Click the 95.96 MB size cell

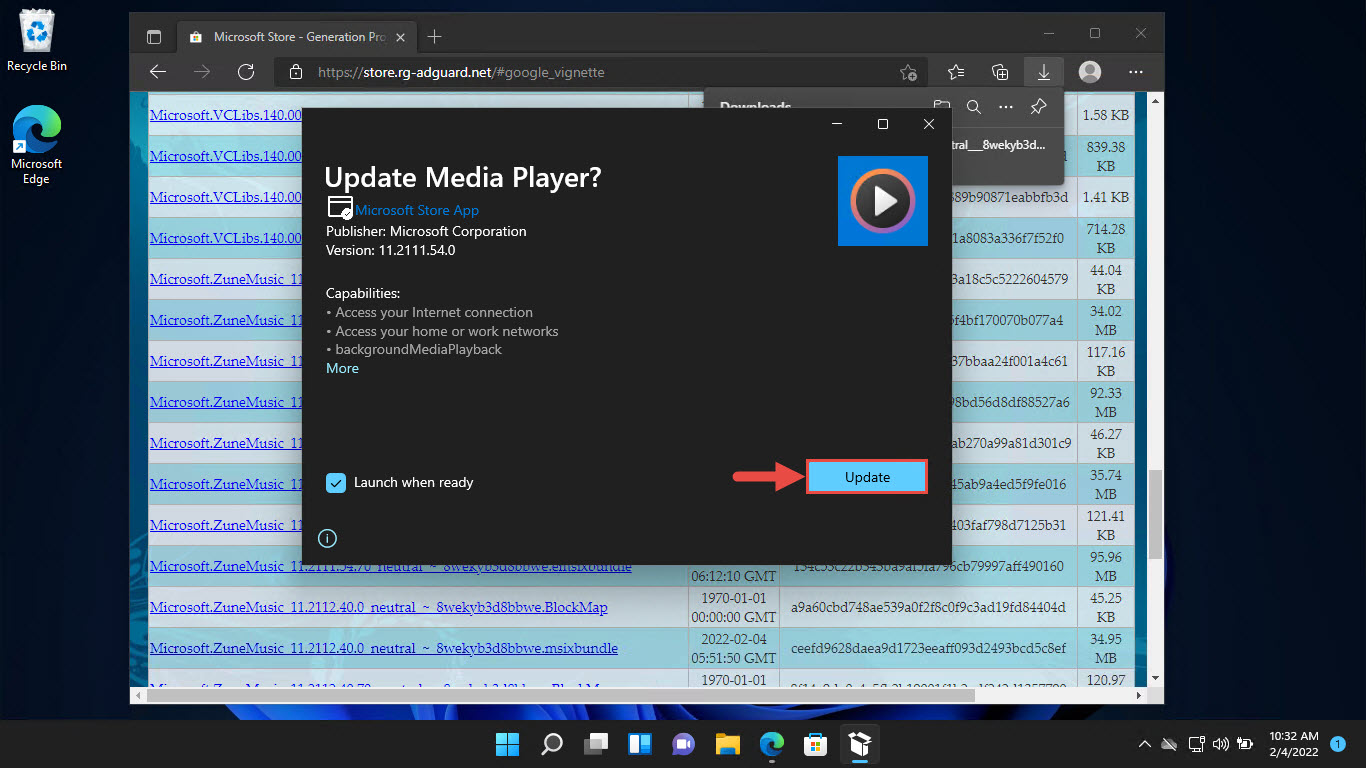coord(1105,566)
